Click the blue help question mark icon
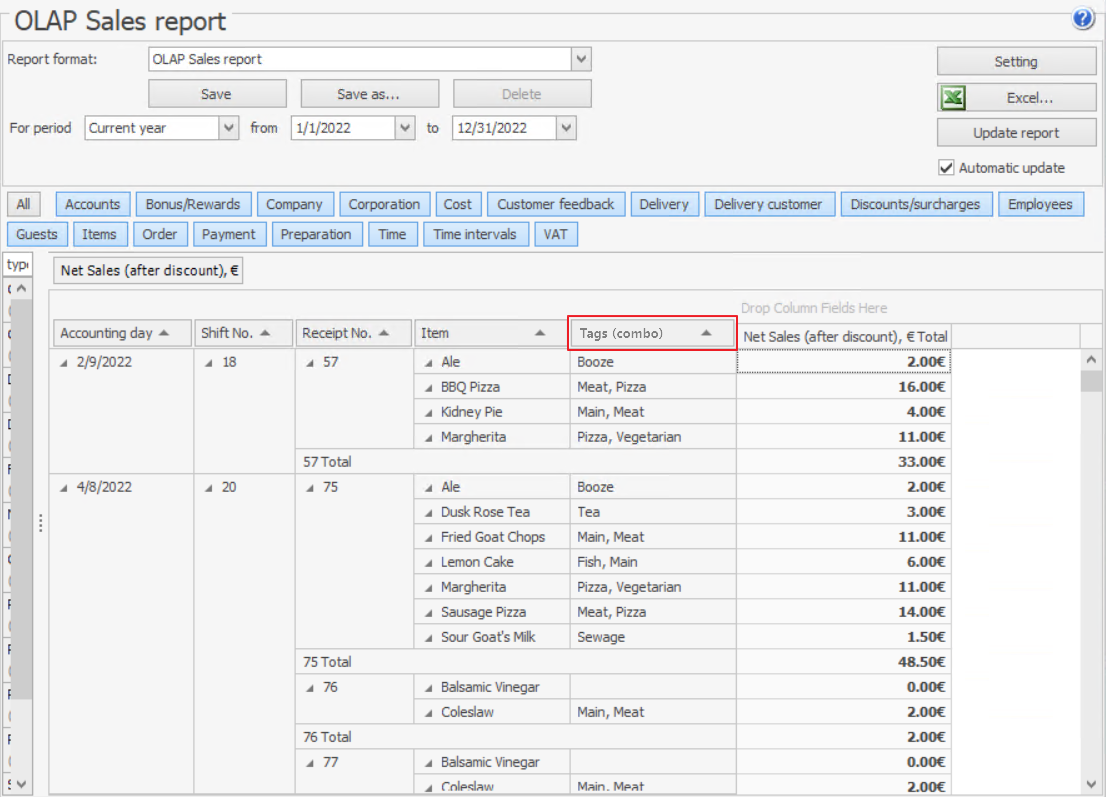 1083,19
